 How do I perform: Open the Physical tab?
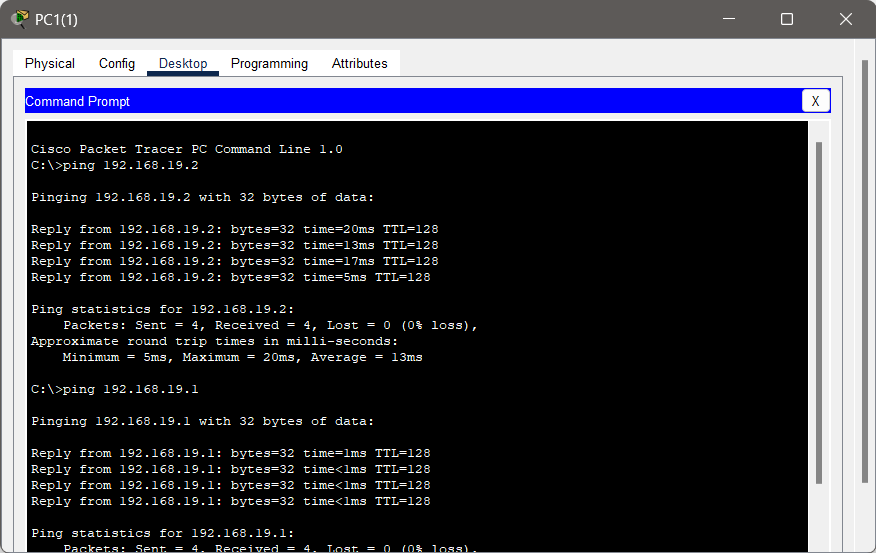(x=50, y=64)
